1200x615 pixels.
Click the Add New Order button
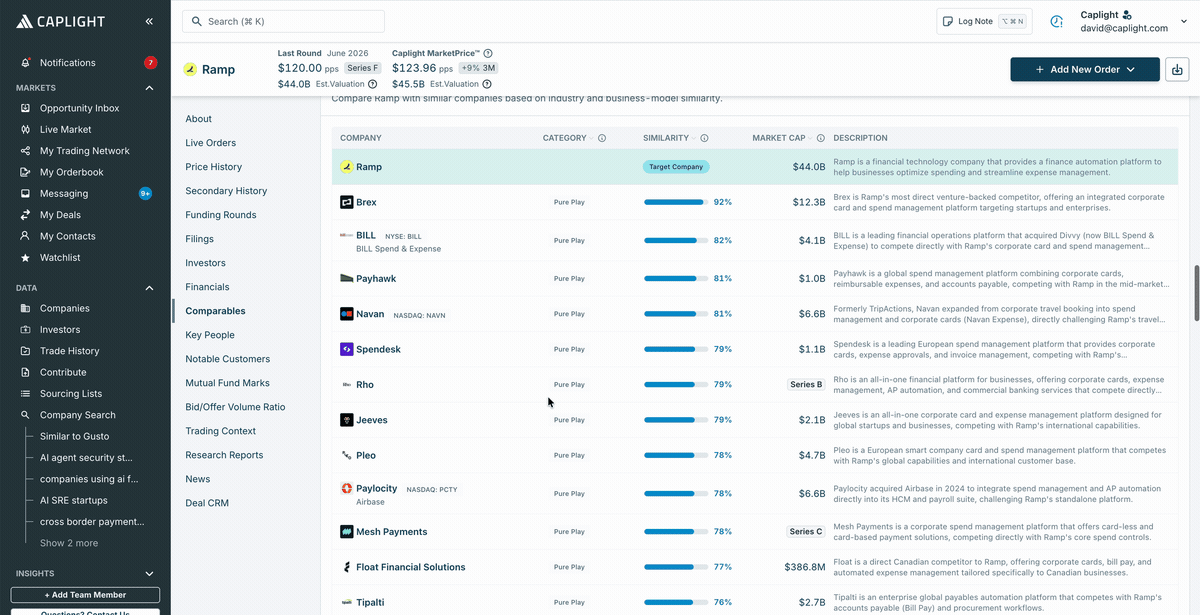click(1085, 69)
